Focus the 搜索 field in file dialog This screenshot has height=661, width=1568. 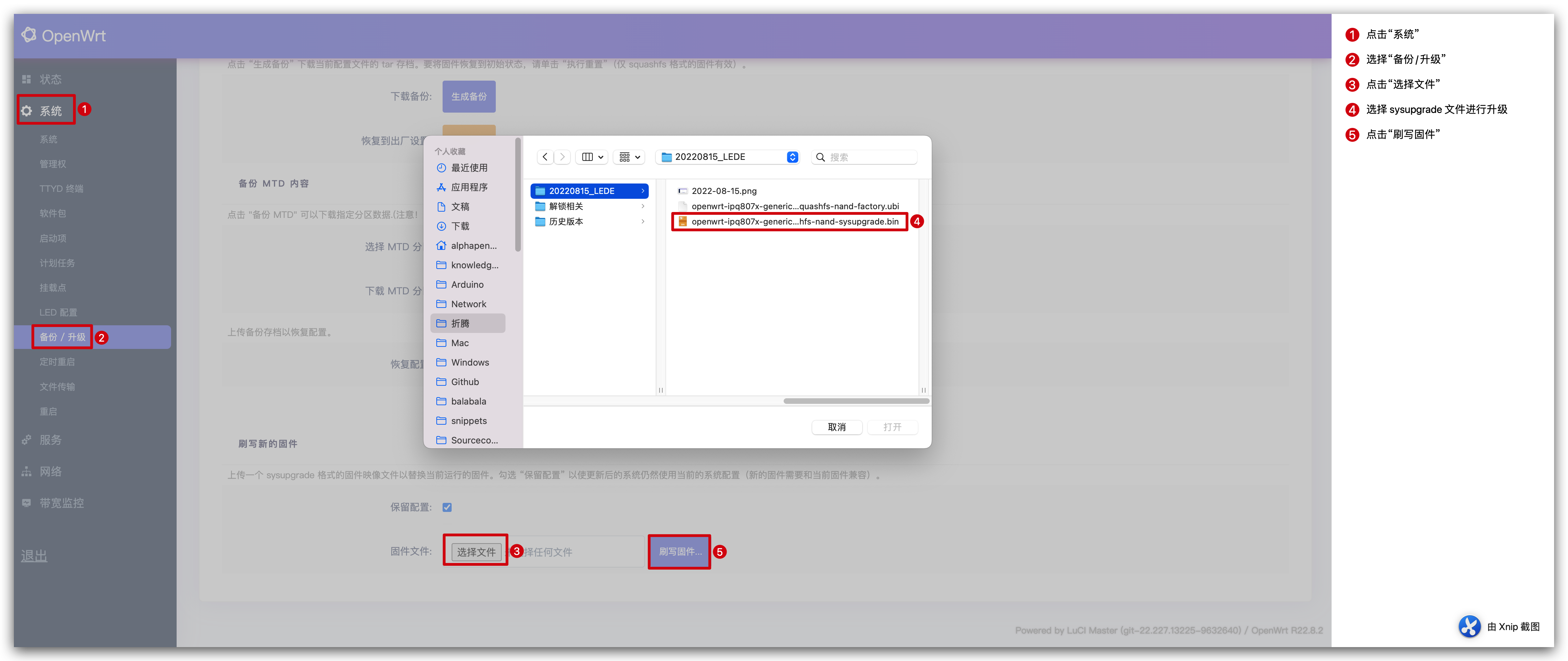[864, 157]
